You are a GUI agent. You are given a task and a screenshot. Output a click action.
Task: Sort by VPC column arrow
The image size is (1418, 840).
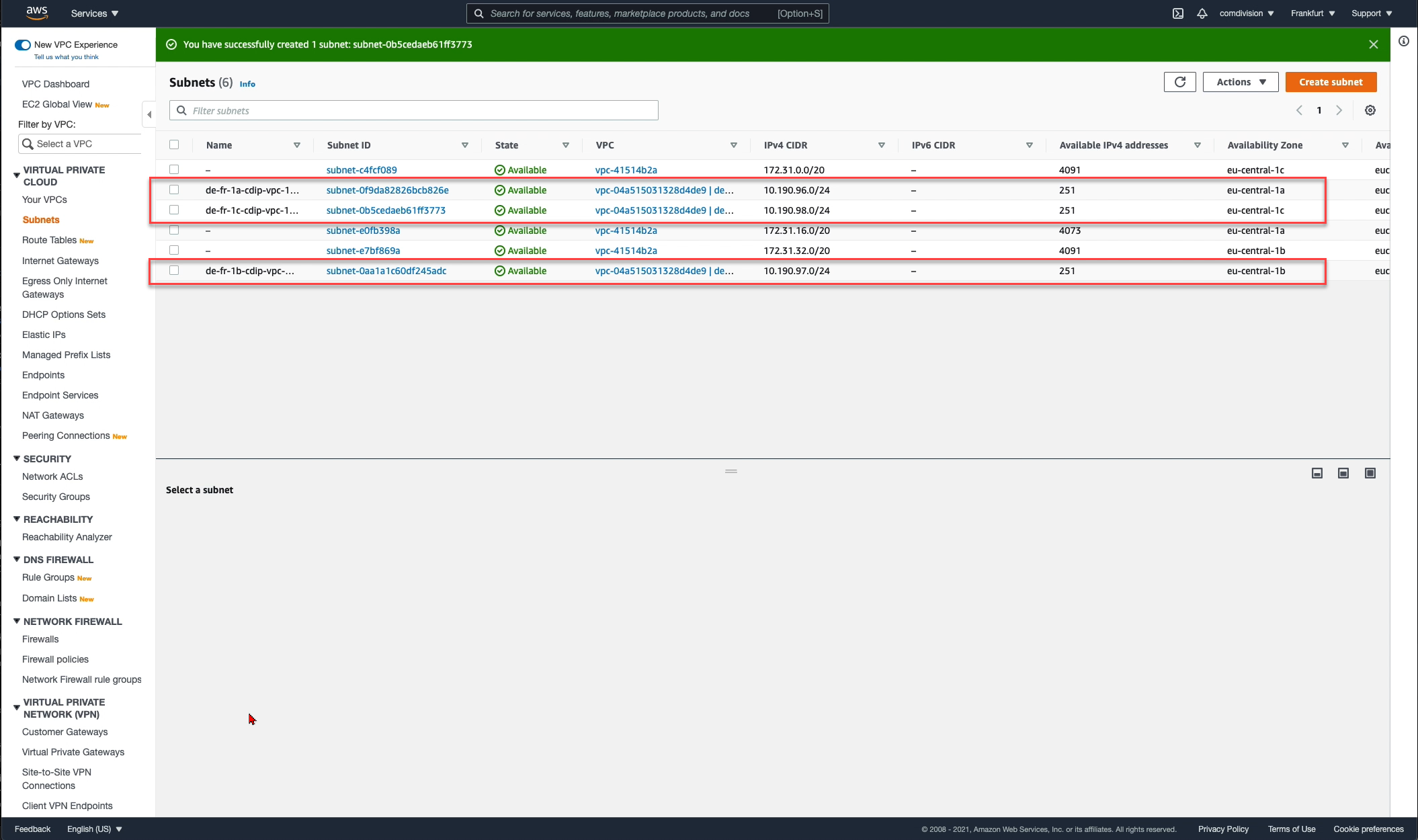coord(734,145)
